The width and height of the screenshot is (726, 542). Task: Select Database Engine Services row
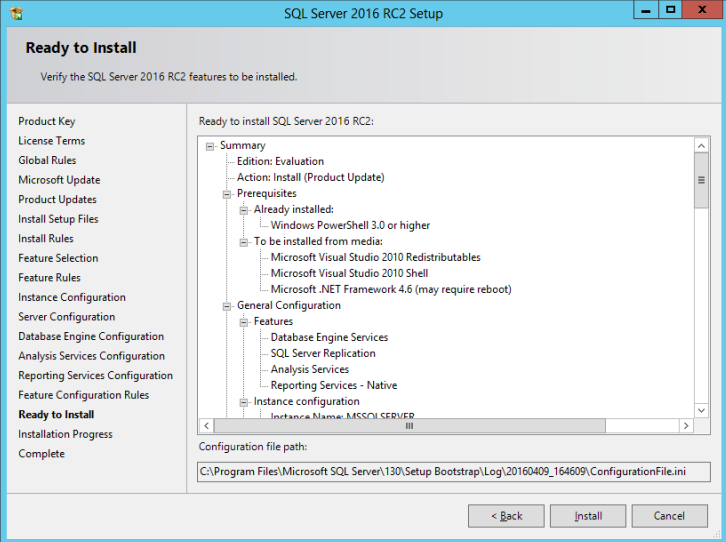(329, 337)
